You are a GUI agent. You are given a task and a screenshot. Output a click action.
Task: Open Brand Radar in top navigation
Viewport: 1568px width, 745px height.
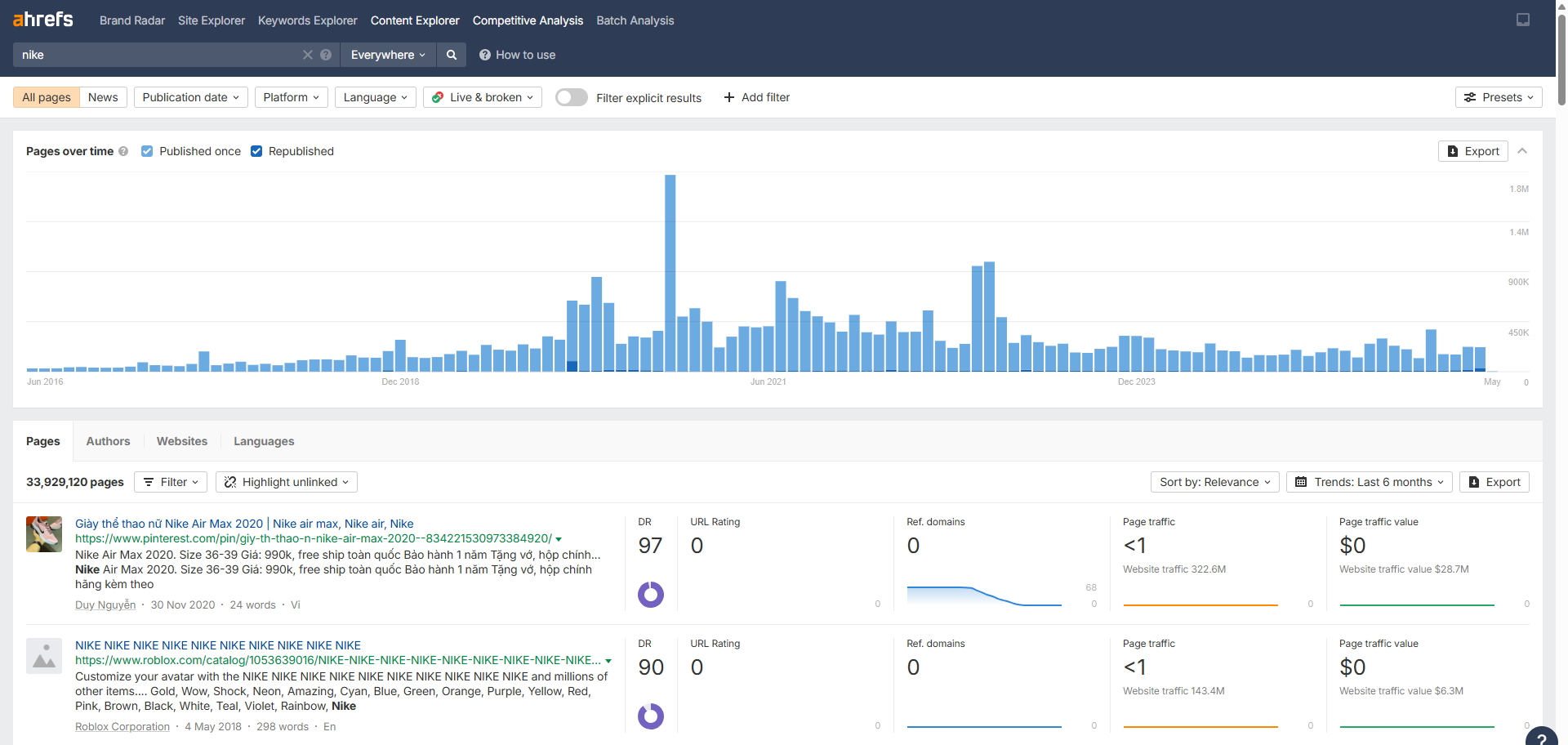[132, 20]
